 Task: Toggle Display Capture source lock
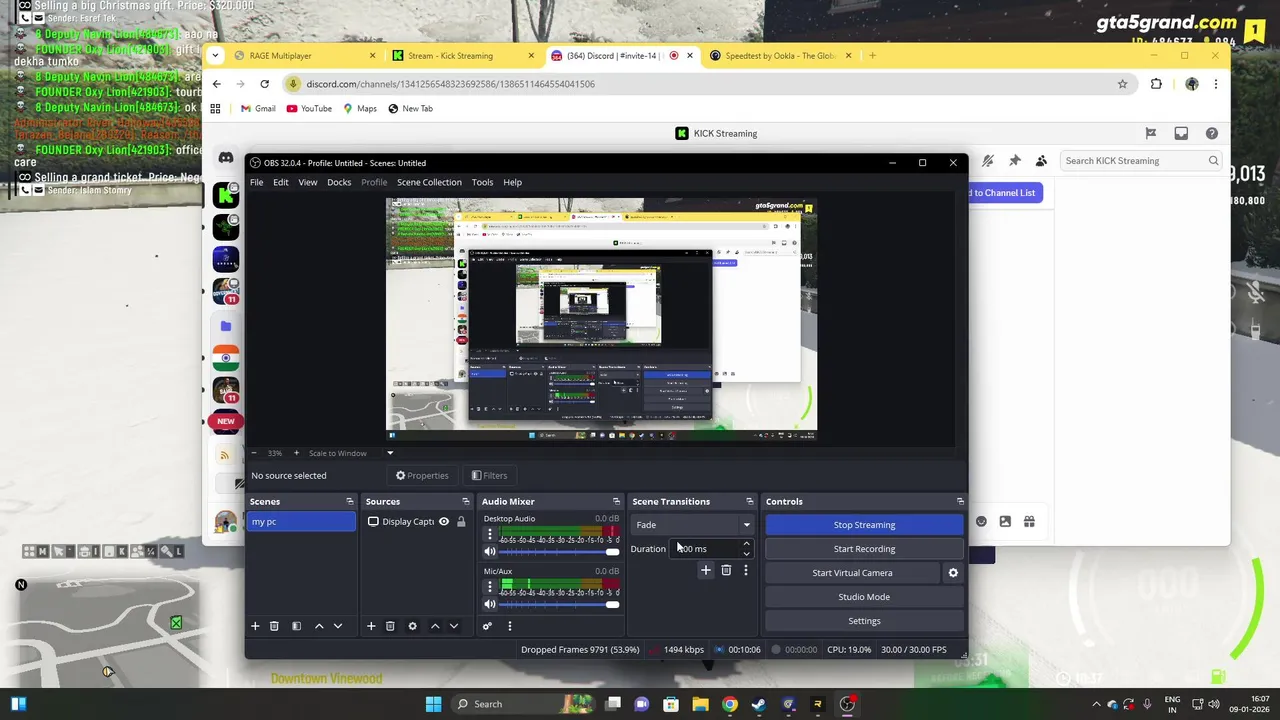point(461,522)
